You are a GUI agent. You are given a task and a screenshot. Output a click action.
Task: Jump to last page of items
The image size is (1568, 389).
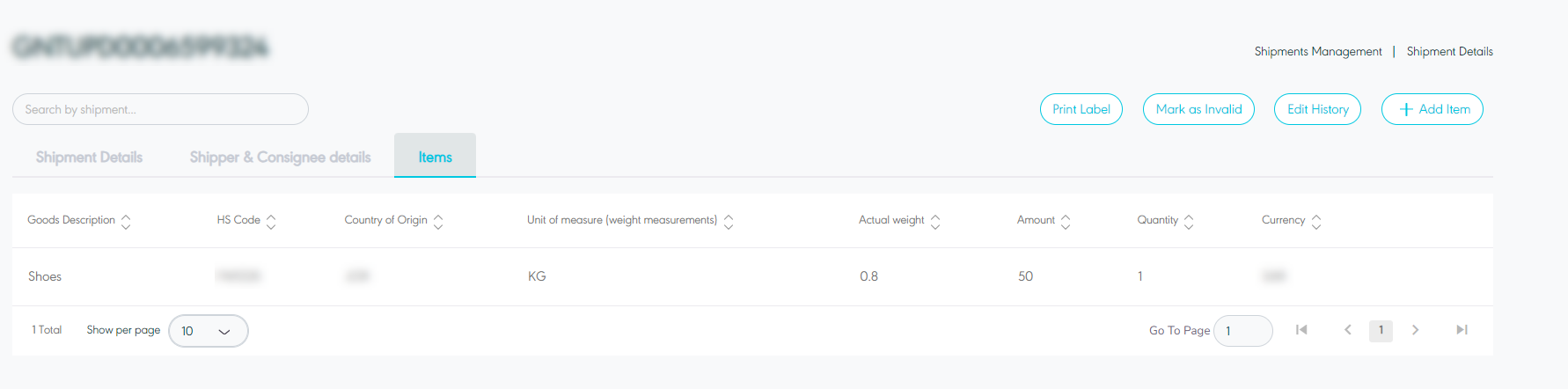[1462, 330]
